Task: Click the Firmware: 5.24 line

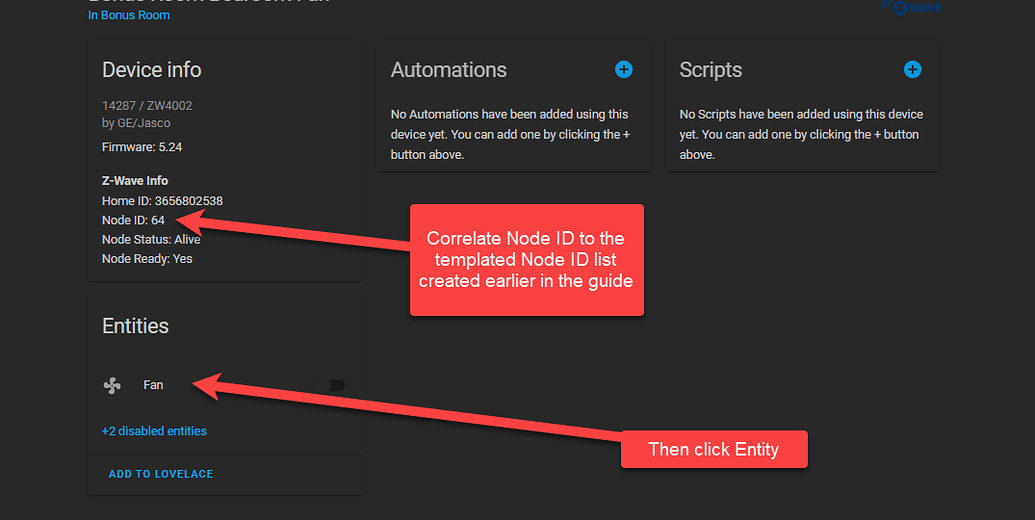Action: point(142,147)
